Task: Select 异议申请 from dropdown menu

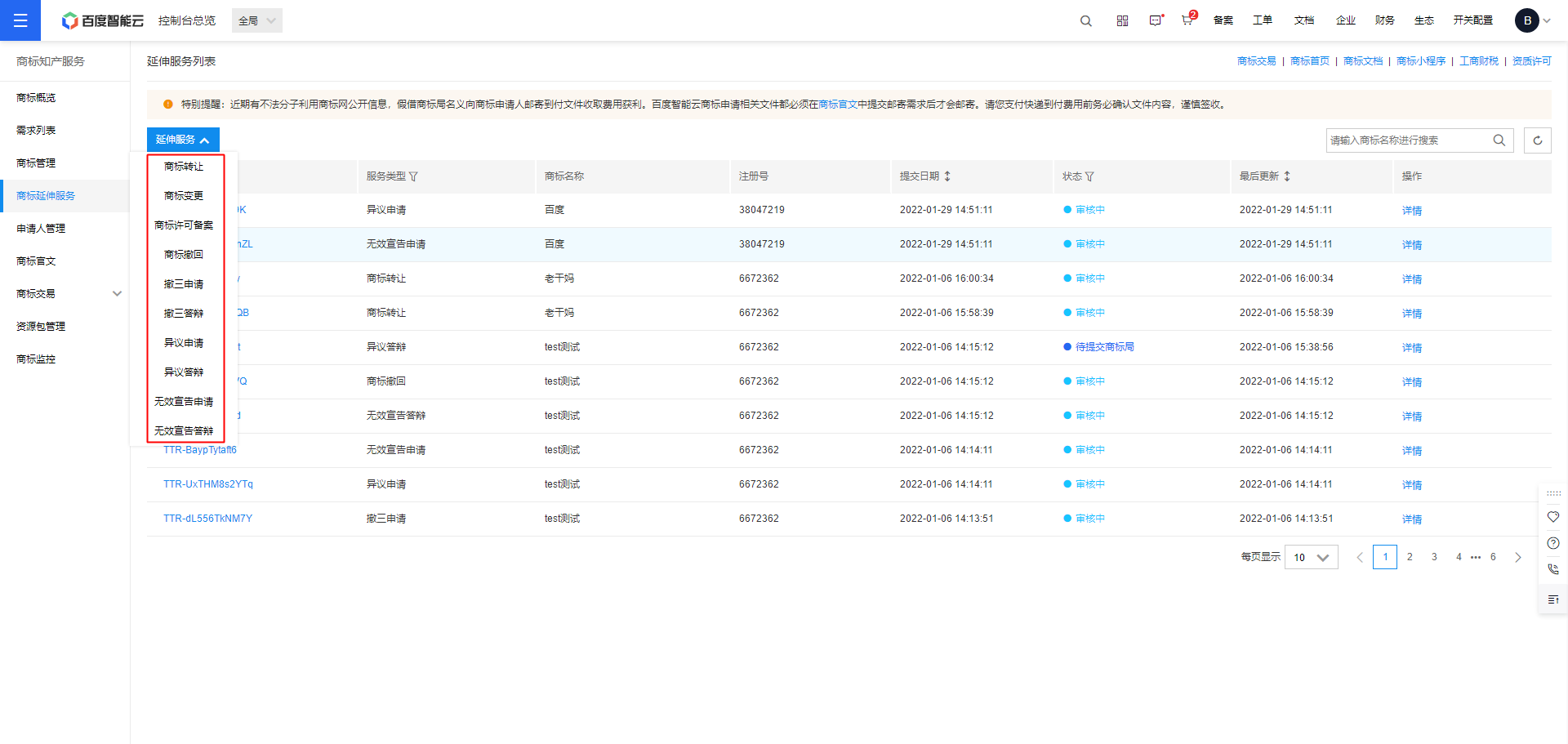Action: point(184,343)
